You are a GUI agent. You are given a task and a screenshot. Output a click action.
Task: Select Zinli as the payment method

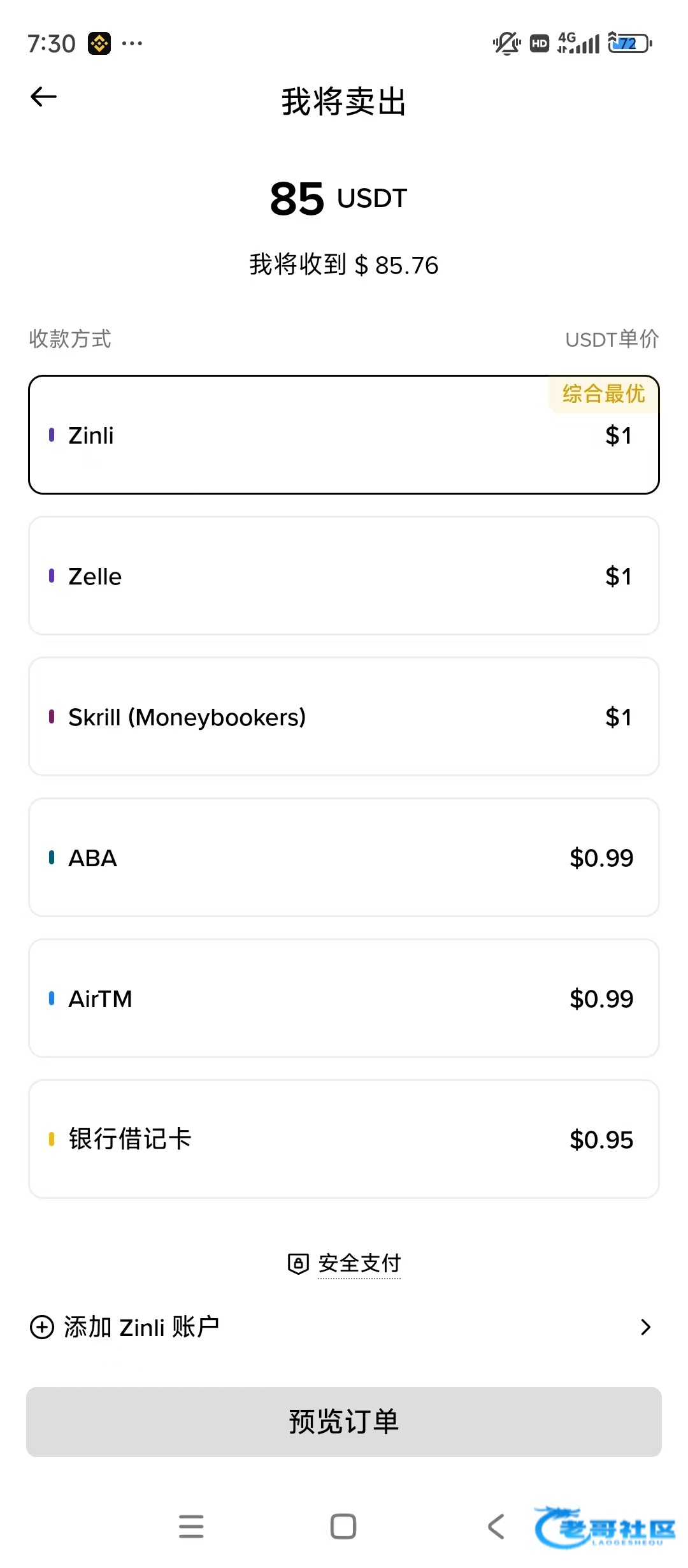(344, 435)
